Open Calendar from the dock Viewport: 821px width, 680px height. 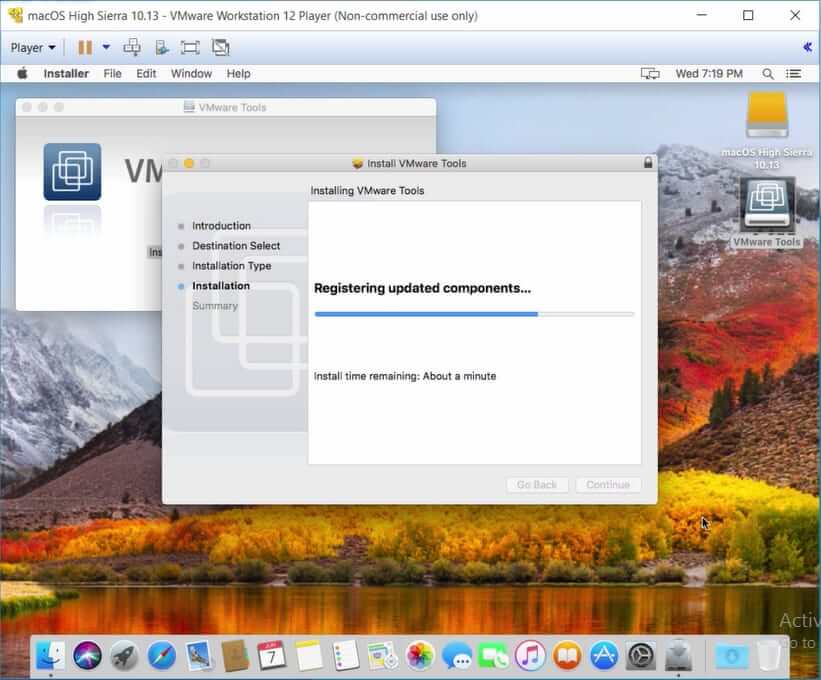(x=272, y=655)
